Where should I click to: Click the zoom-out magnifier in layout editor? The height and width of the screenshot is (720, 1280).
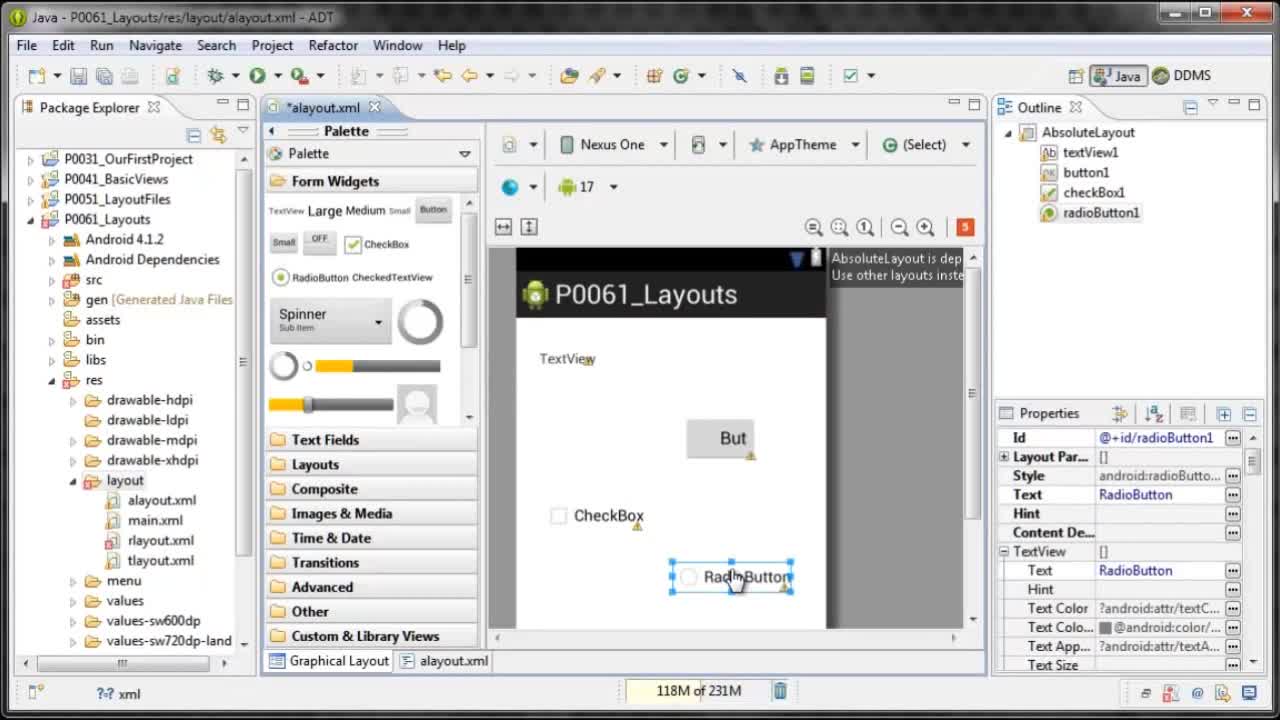pyautogui.click(x=899, y=227)
